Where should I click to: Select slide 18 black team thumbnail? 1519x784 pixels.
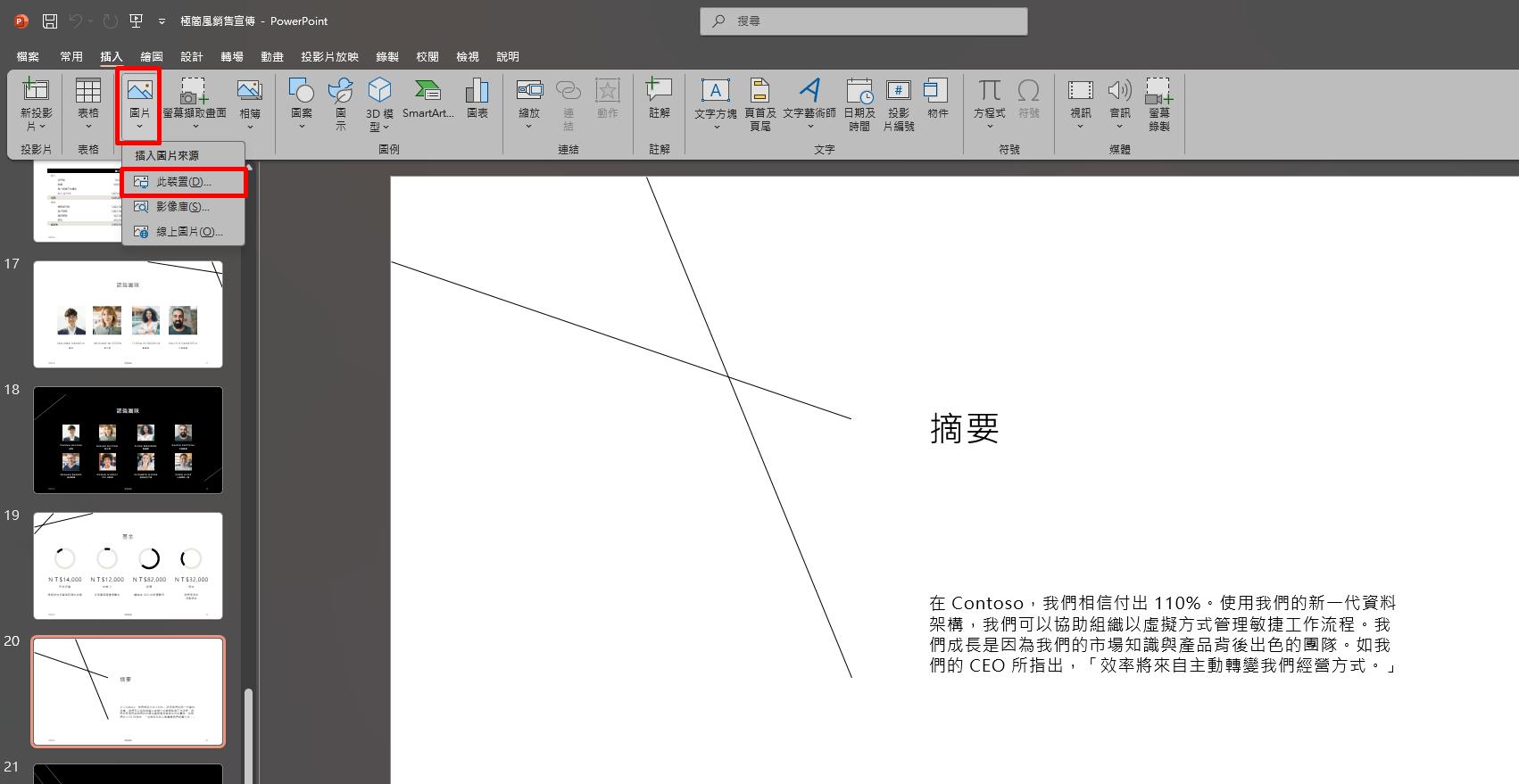point(128,440)
